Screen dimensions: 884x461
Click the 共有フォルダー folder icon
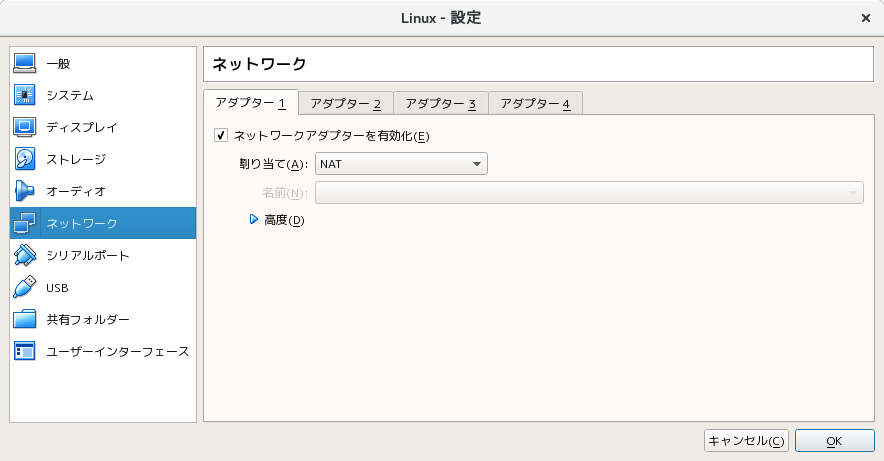[x=24, y=320]
